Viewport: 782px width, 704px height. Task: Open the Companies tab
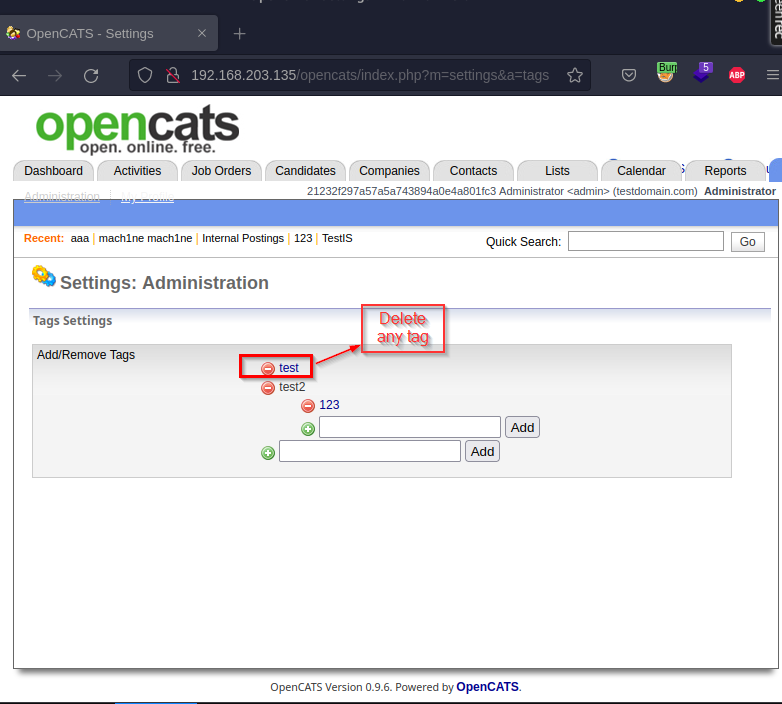389,171
